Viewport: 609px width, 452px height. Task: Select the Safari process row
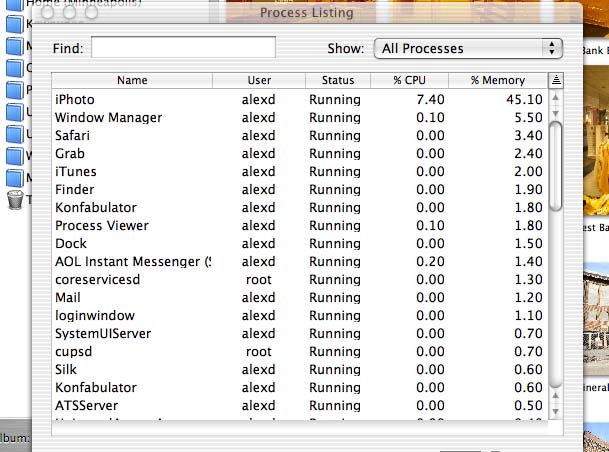(x=299, y=136)
